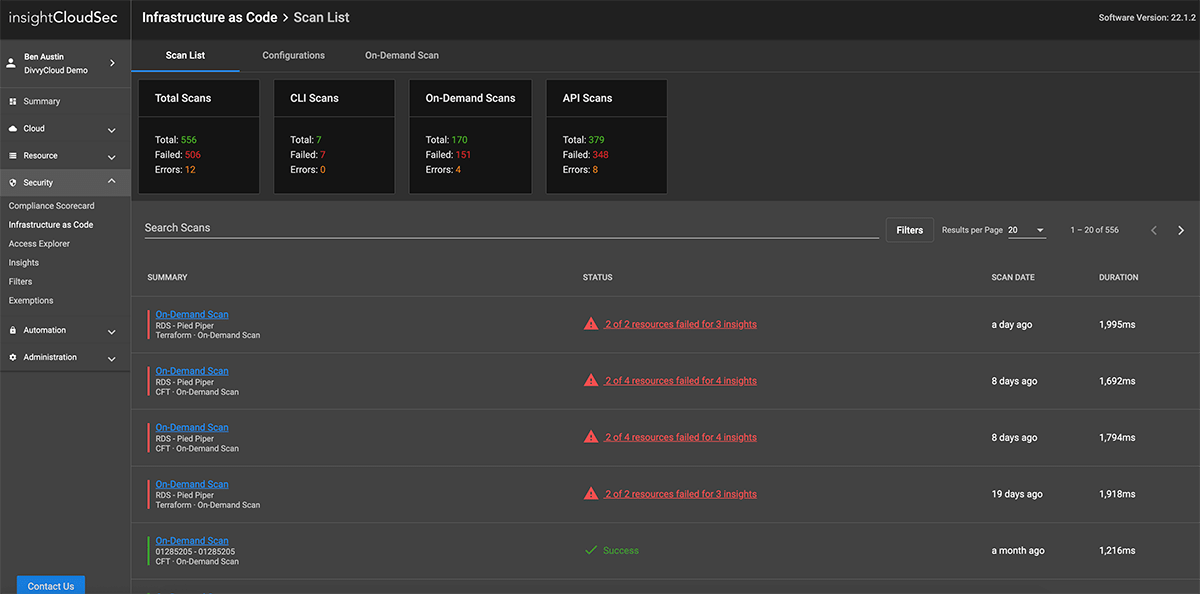Click the STATUS column header

pyautogui.click(x=598, y=278)
